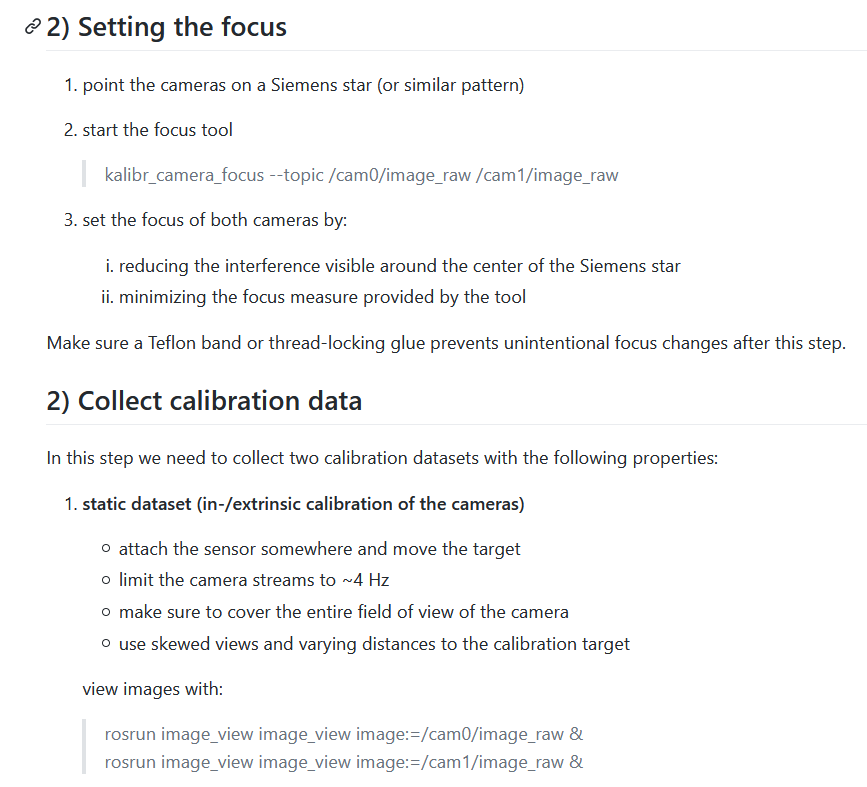Screen dimensions: 867x787
Task: Click bullet "use skewed views and varying distances"
Action: [374, 643]
